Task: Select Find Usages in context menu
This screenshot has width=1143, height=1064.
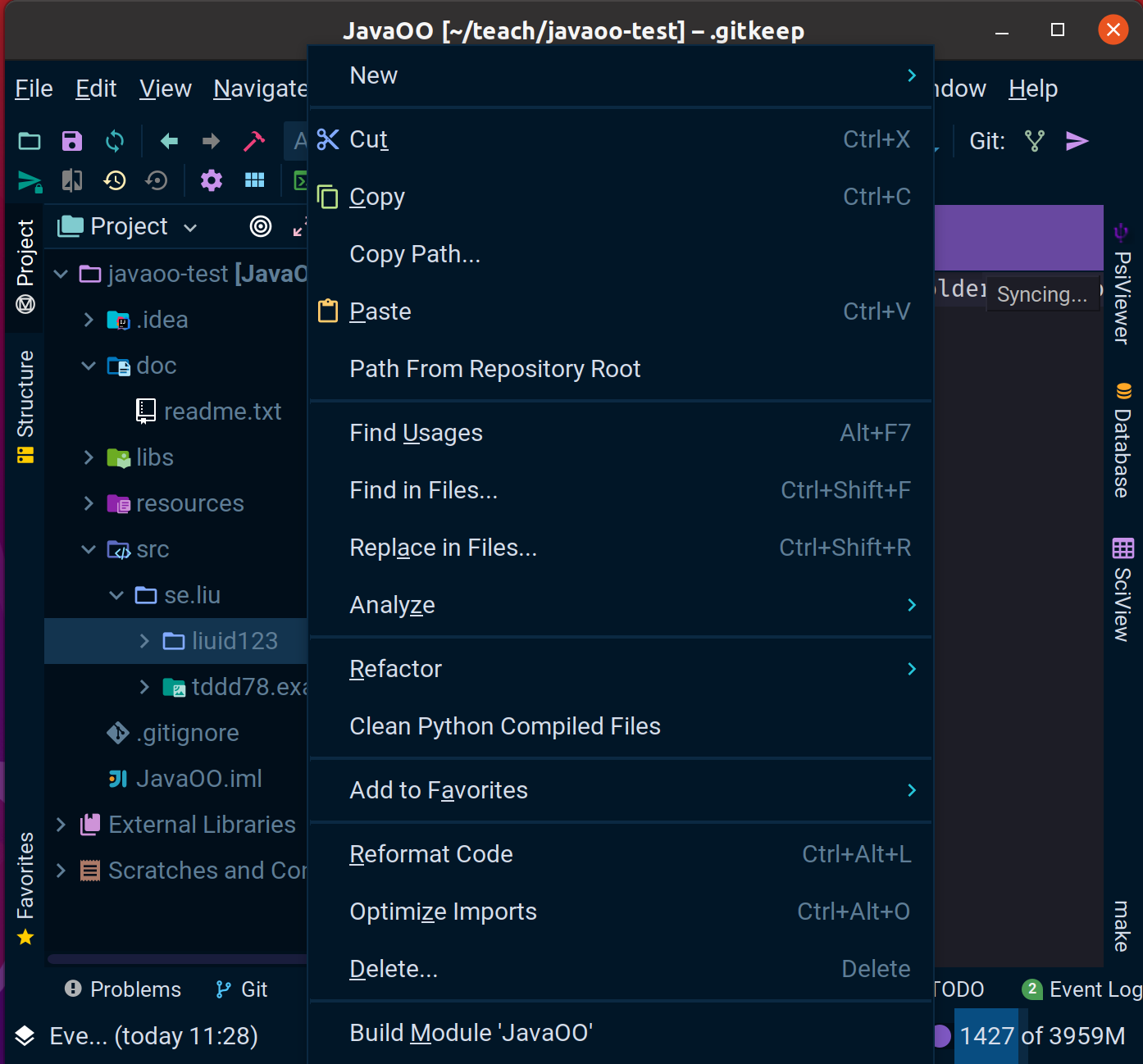Action: [621, 433]
